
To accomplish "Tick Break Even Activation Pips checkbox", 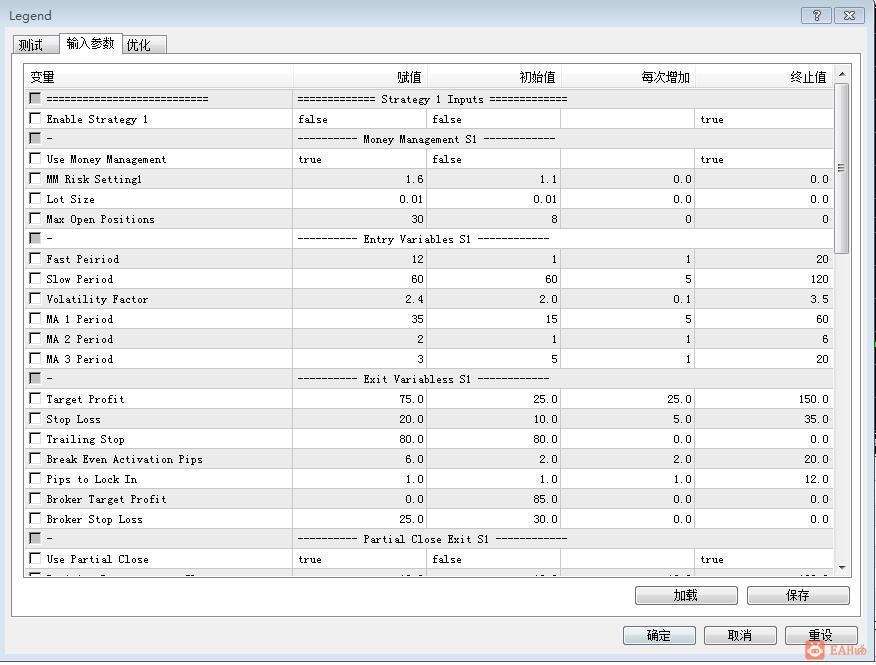I will [35, 458].
